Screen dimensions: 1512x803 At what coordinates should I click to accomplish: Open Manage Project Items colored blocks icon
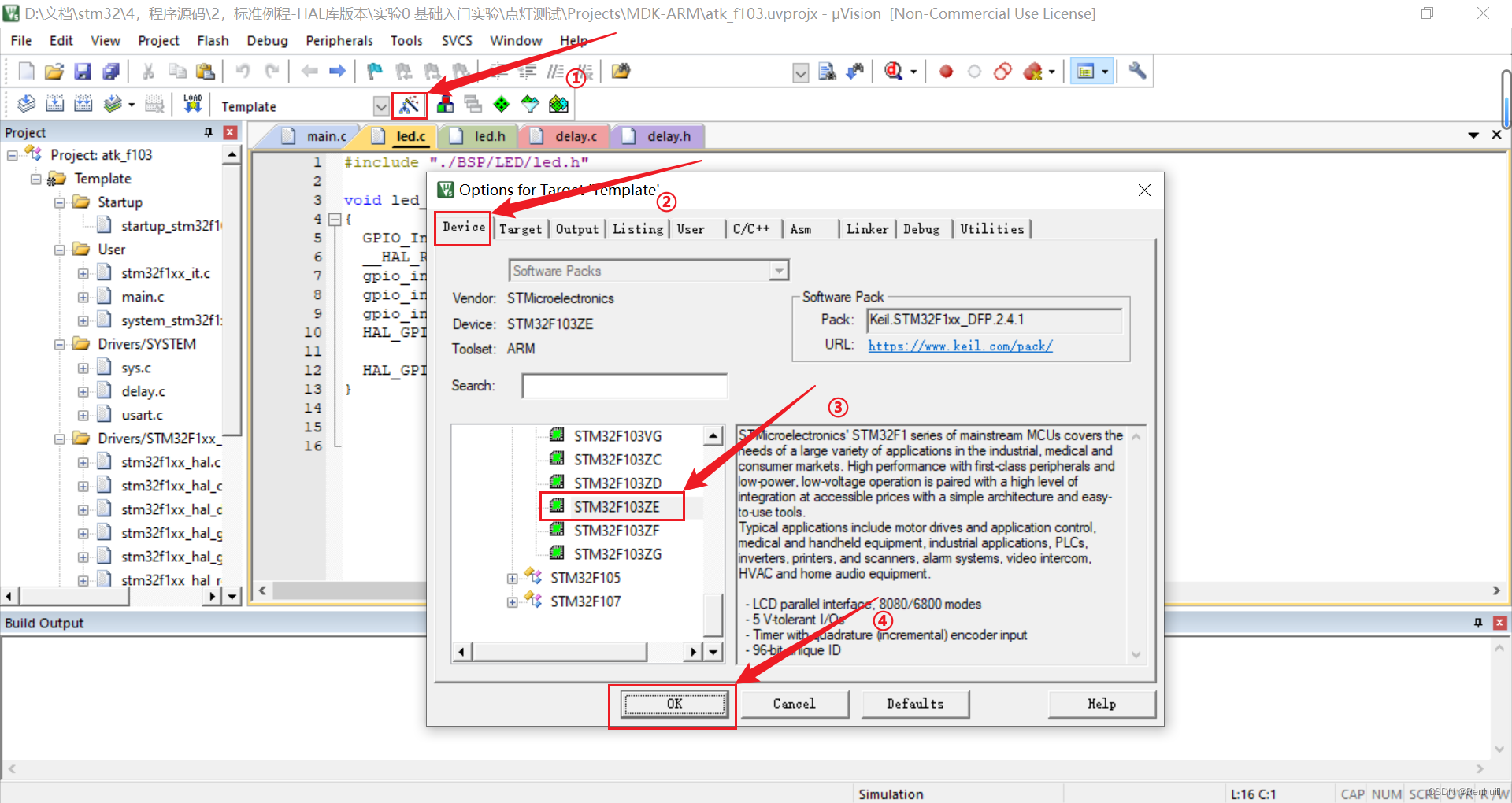coord(445,104)
